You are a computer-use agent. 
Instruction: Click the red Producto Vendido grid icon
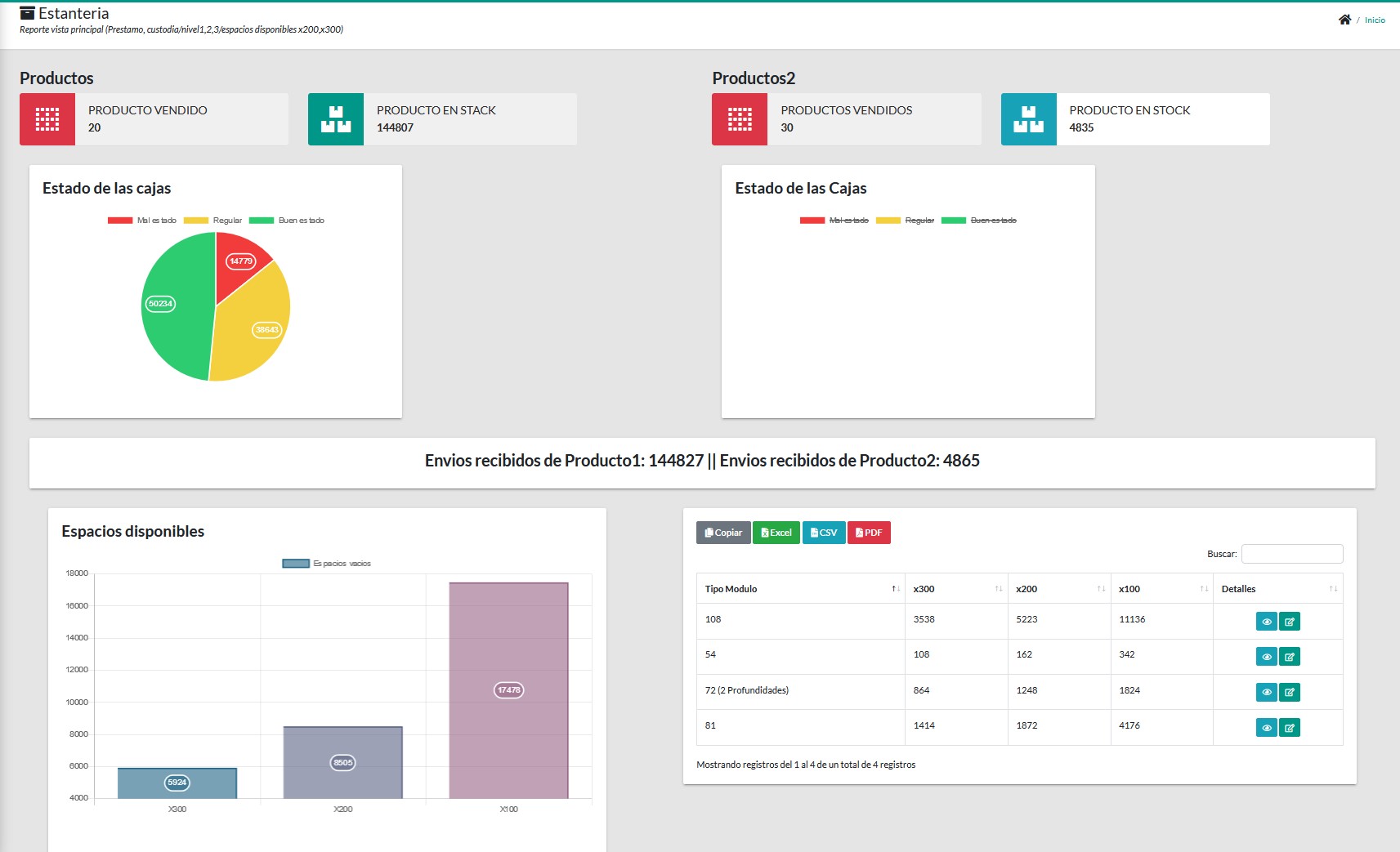[47, 119]
